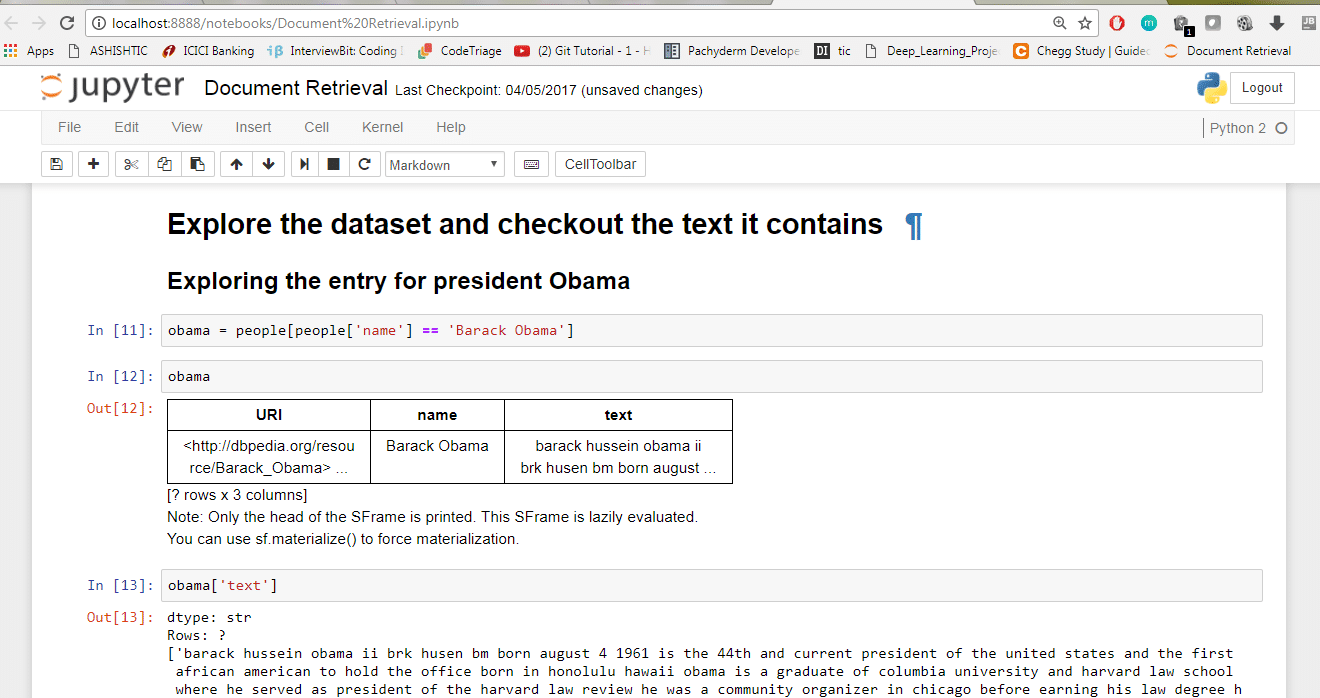
Task: Click the Document Retrieval notebook title
Action: pos(295,88)
